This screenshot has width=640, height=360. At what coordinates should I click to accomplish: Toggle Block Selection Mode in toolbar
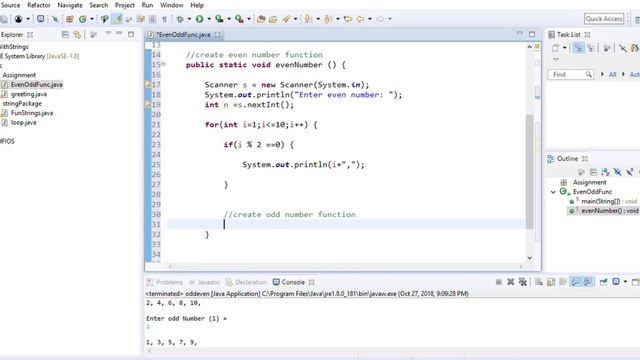tap(152, 19)
